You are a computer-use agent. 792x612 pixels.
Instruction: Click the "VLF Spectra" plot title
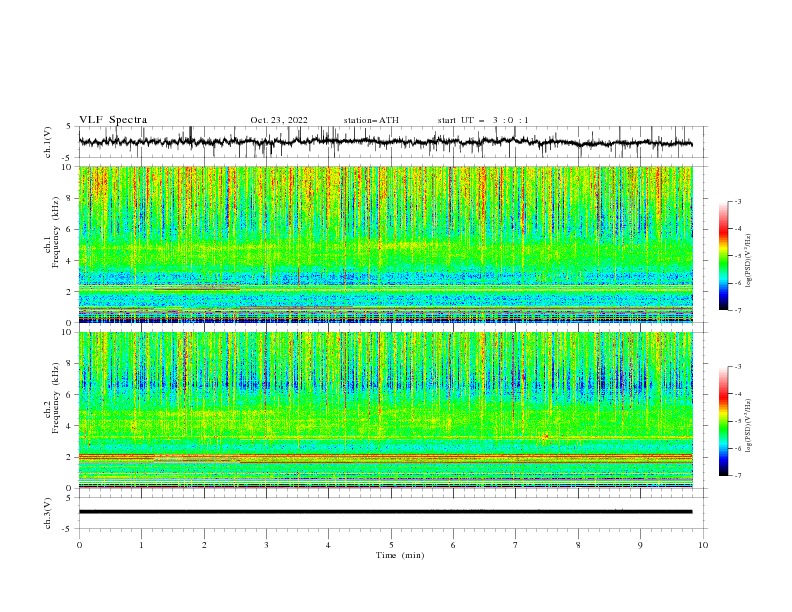113,120
